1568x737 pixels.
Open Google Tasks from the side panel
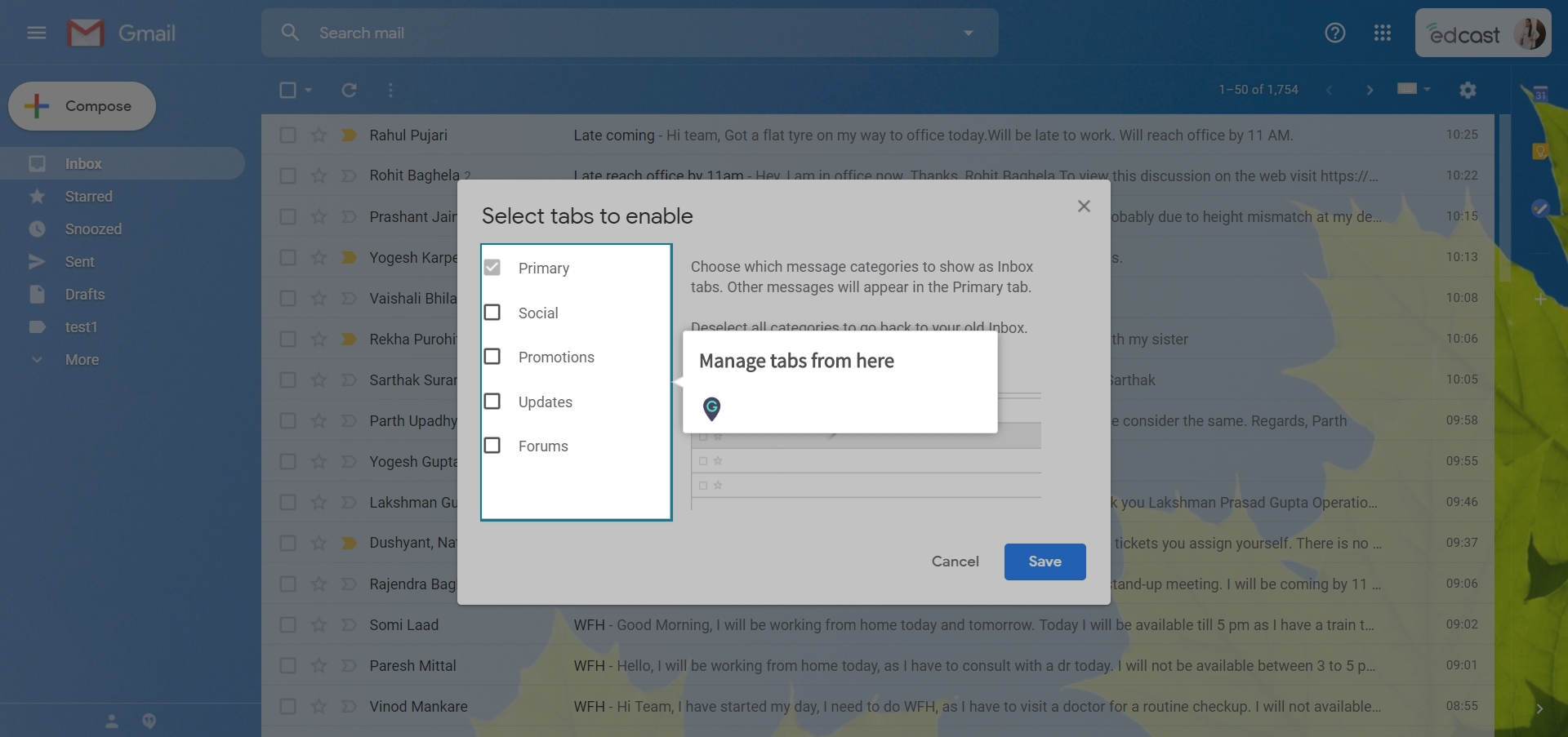click(1541, 208)
